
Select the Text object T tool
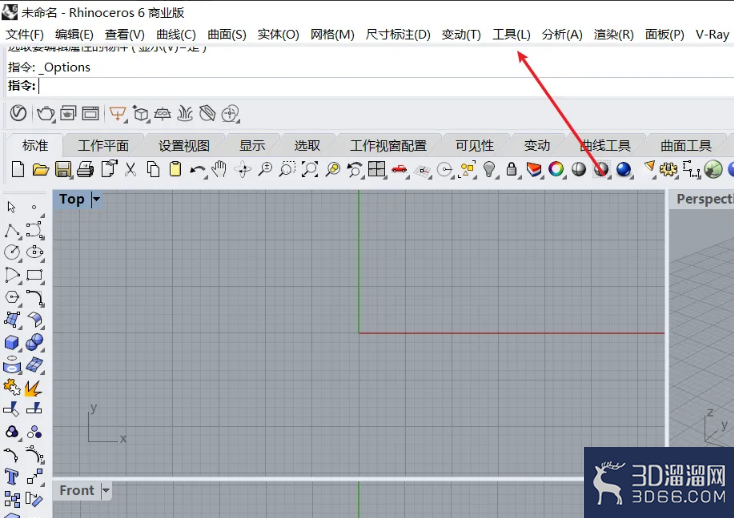[x=12, y=477]
